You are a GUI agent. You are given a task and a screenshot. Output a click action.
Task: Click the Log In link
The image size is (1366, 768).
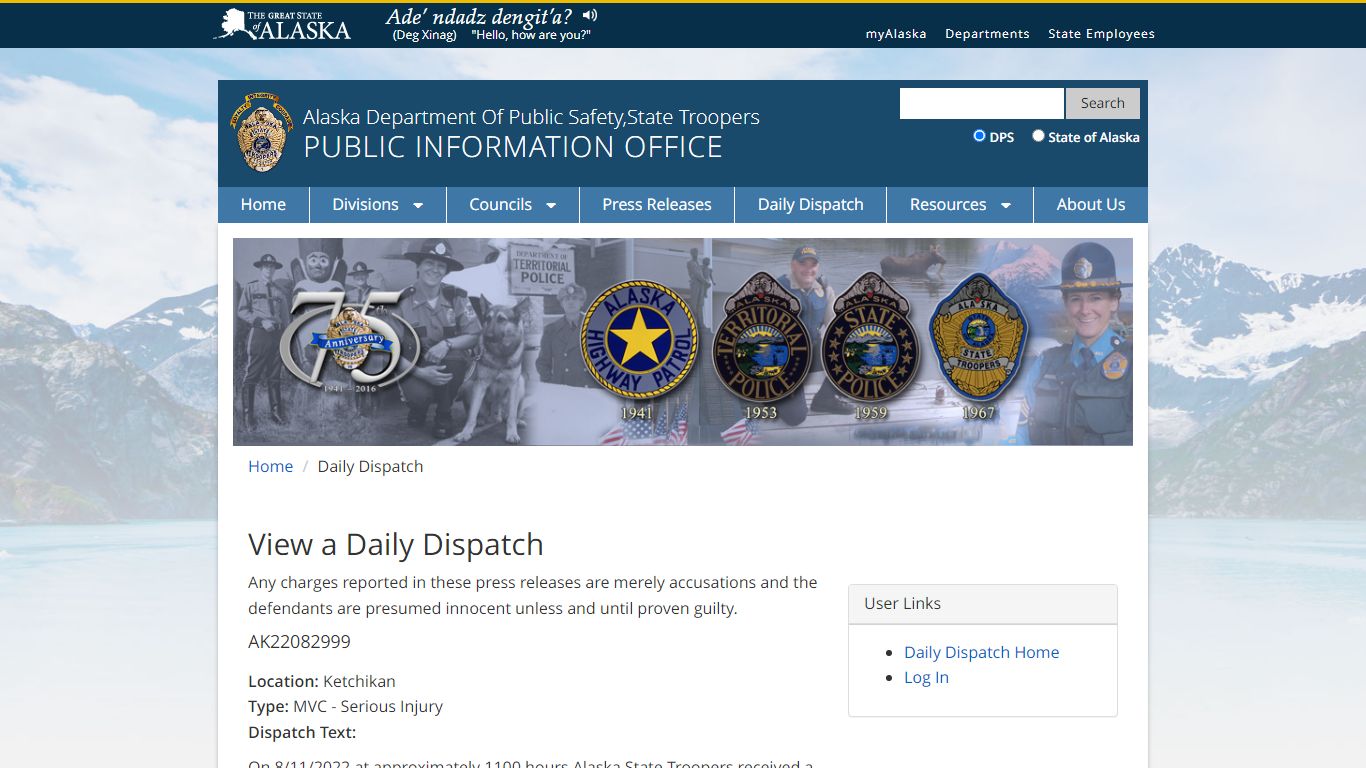click(x=926, y=677)
